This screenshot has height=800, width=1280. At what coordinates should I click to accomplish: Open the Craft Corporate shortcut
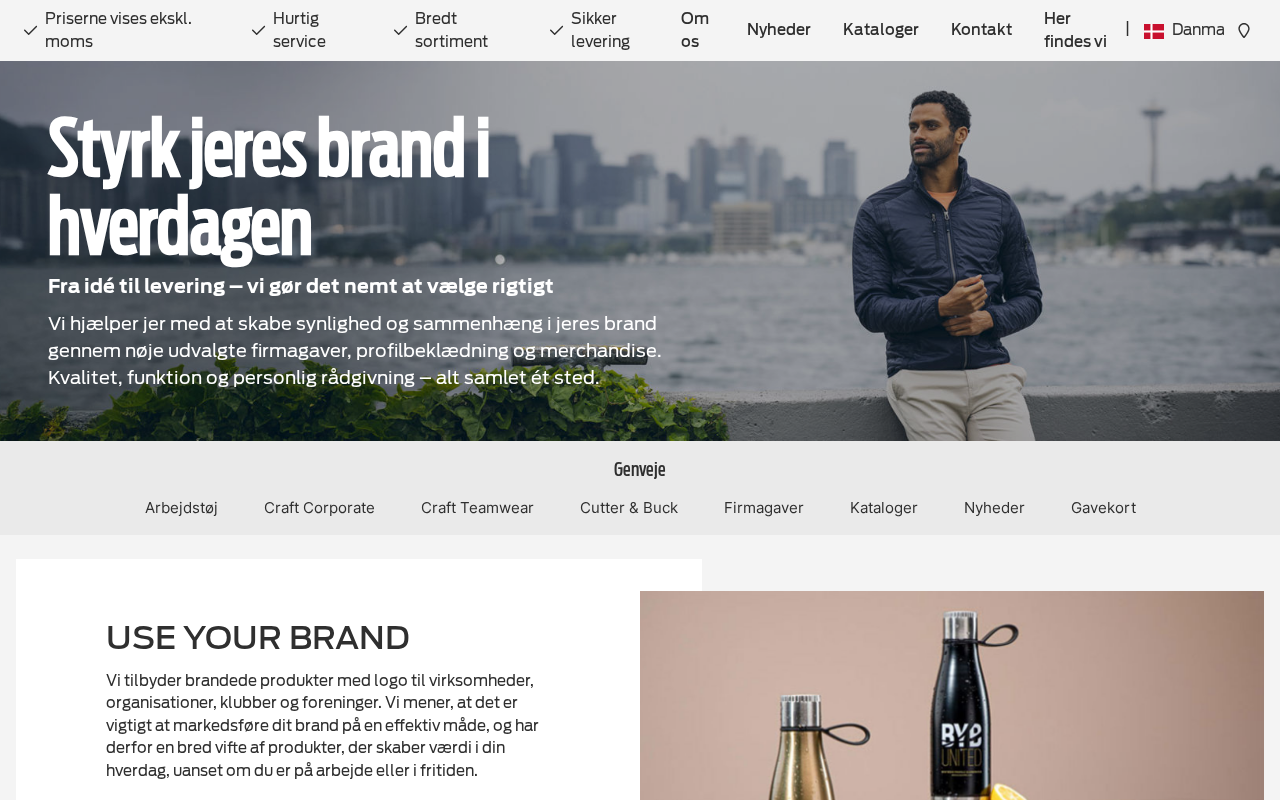(x=319, y=508)
